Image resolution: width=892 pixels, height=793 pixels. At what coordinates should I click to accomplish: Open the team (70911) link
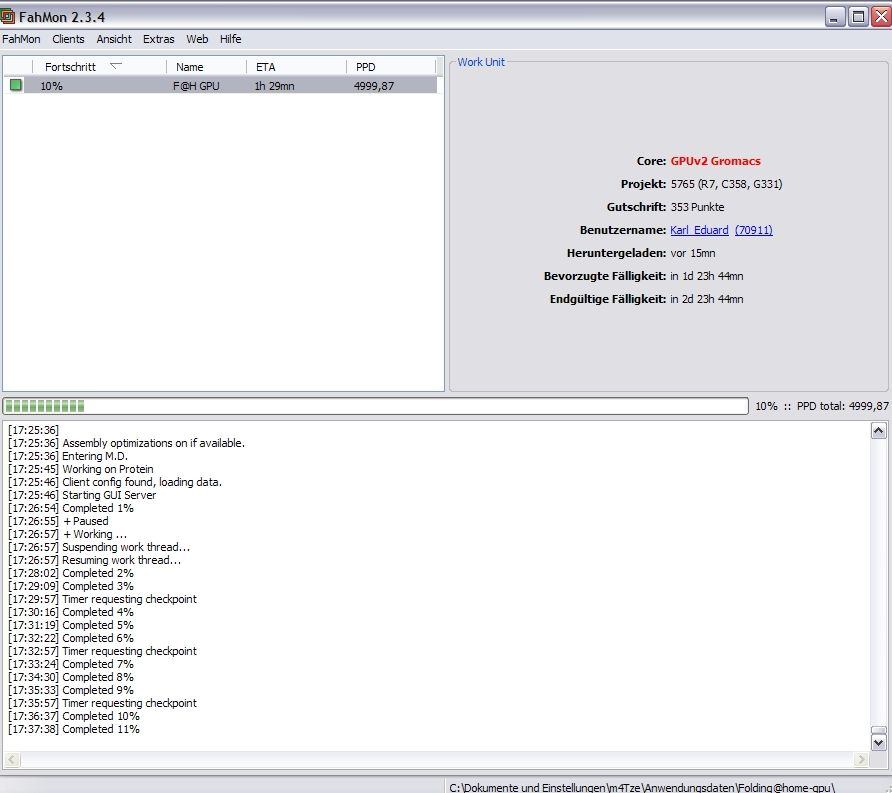pyautogui.click(x=753, y=230)
